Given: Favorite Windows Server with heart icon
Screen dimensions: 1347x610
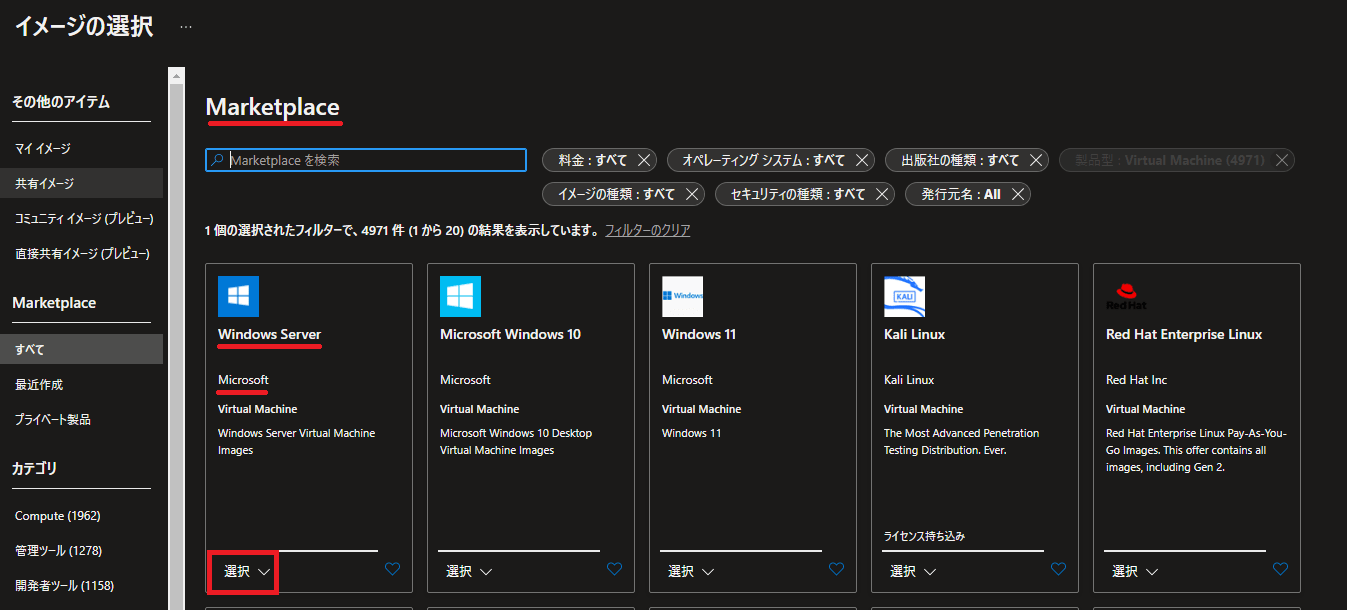Looking at the screenshot, I should [x=392, y=569].
